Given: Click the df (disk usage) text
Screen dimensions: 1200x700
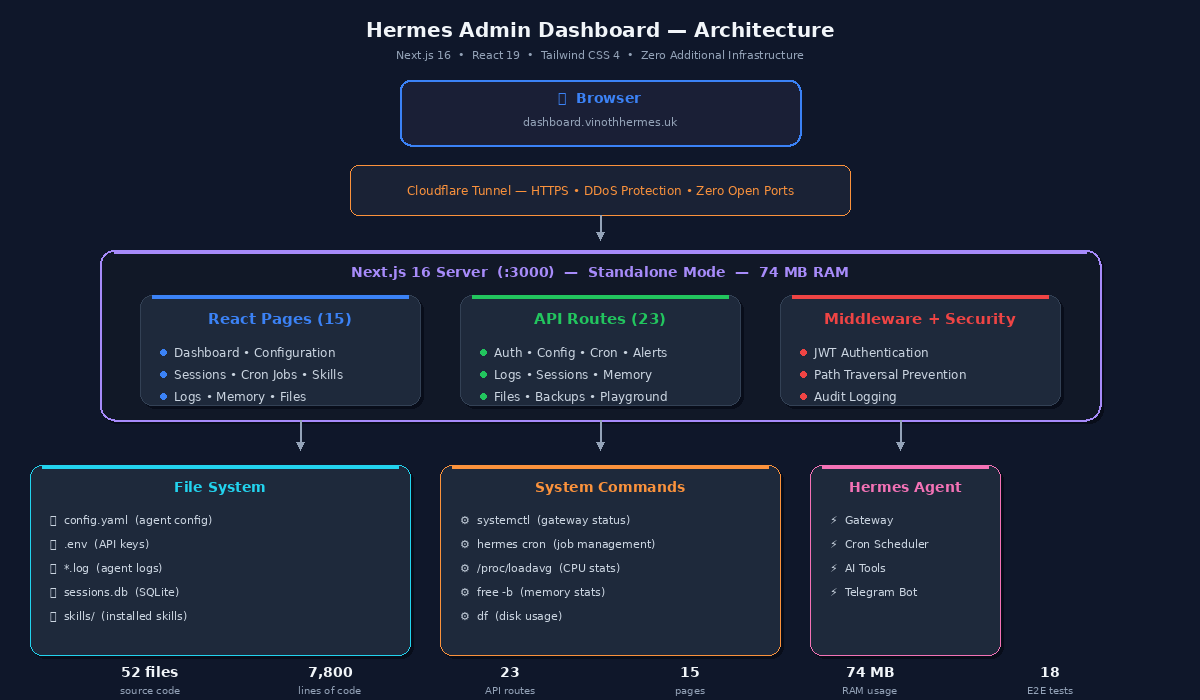Looking at the screenshot, I should (x=520, y=616).
